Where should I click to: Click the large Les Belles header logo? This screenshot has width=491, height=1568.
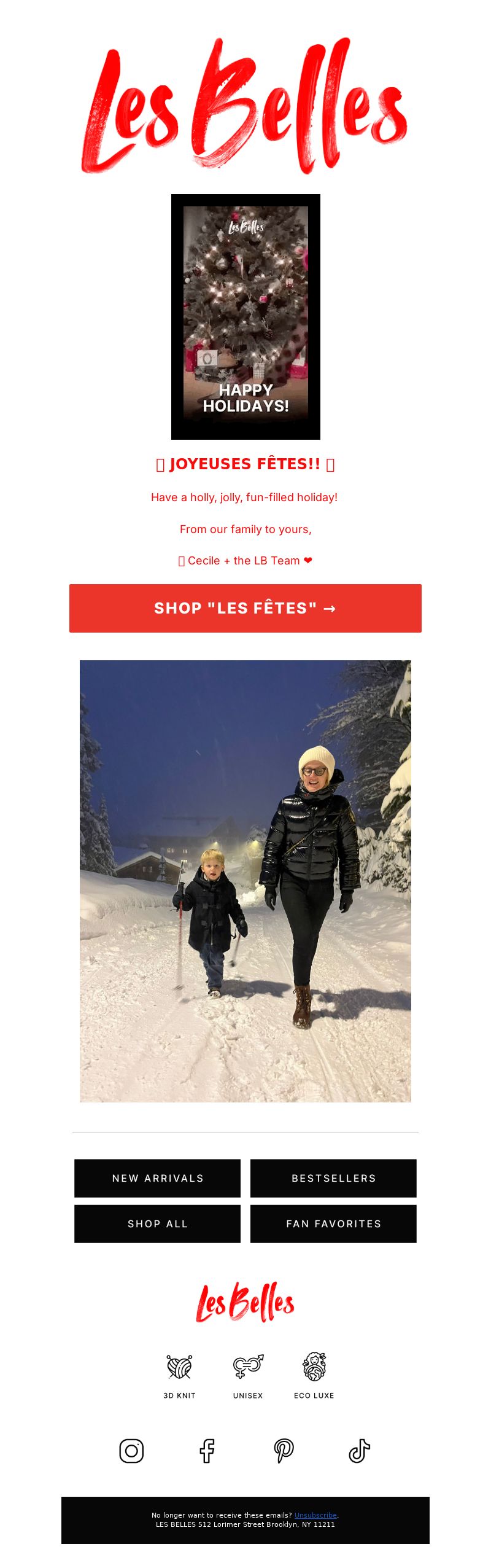(244, 106)
